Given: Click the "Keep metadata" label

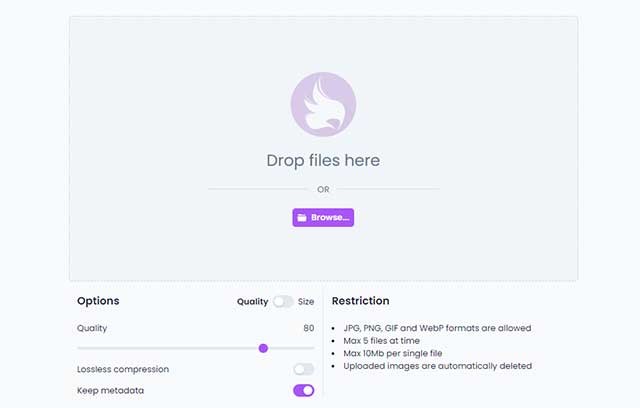Looking at the screenshot, I should 110,390.
